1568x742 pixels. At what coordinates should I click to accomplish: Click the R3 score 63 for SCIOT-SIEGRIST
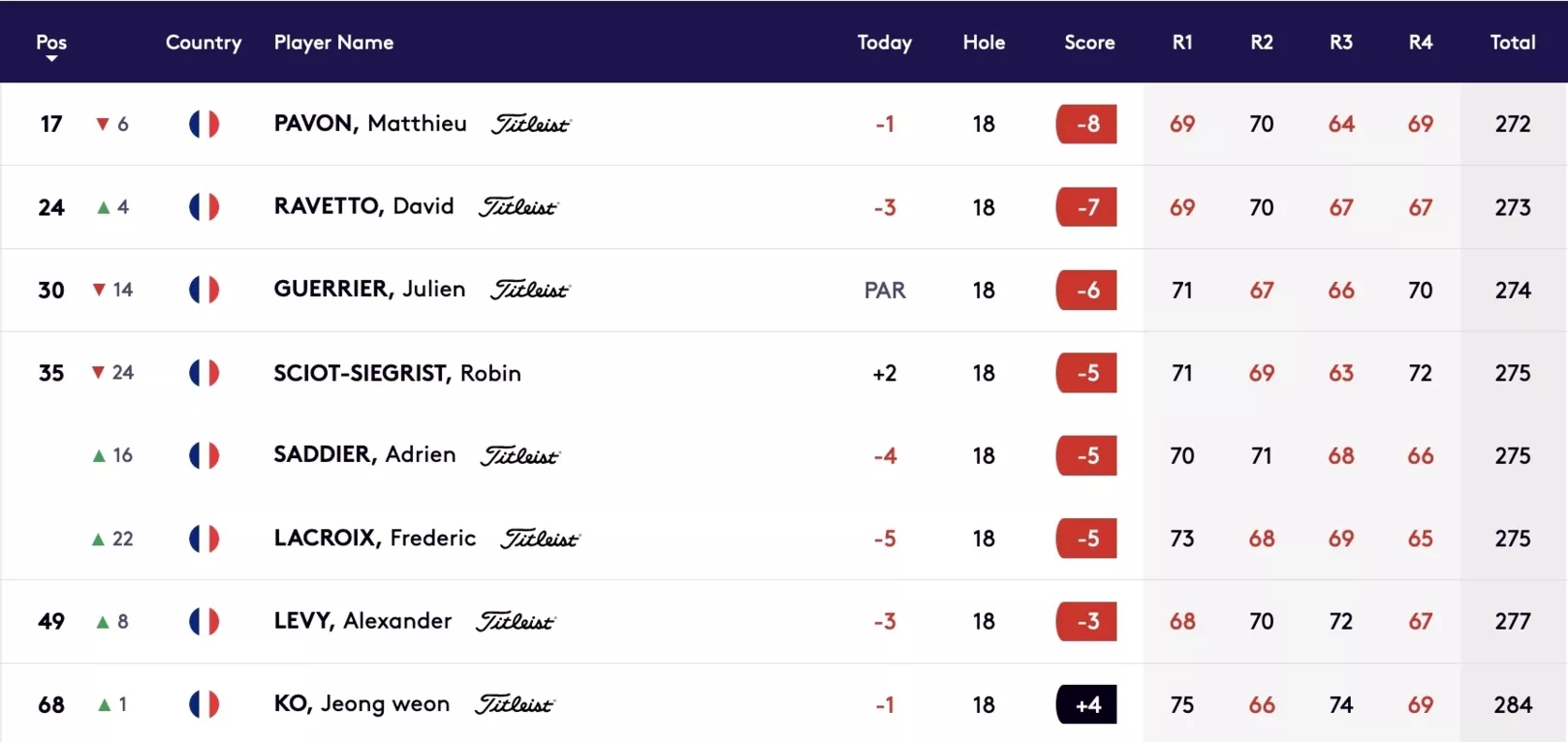coord(1341,373)
